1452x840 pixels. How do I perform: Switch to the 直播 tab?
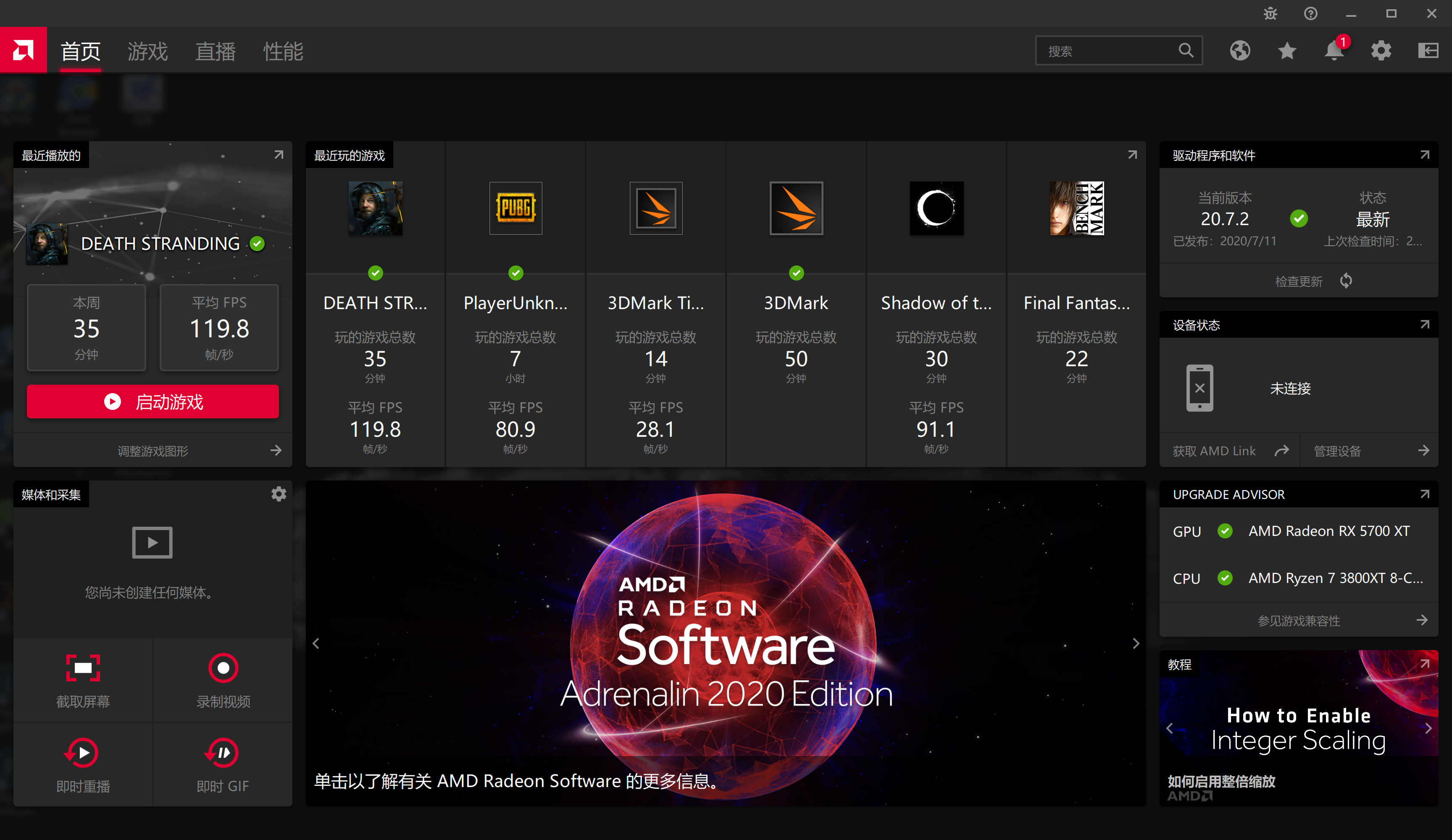[216, 51]
